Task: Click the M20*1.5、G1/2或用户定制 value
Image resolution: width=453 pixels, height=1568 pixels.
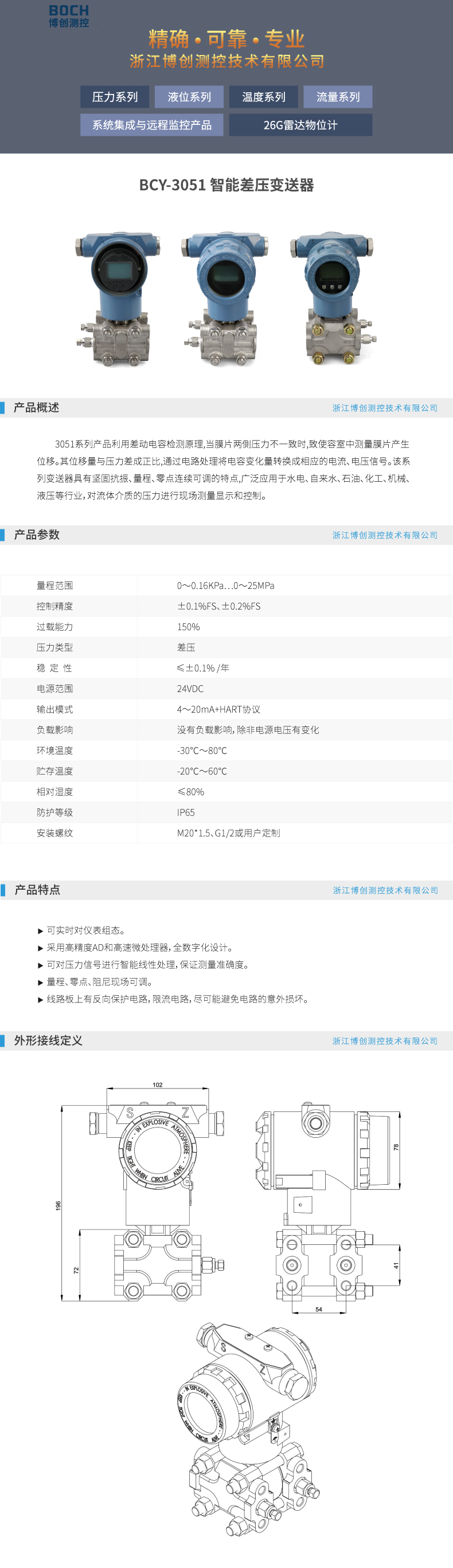Action: [229, 834]
